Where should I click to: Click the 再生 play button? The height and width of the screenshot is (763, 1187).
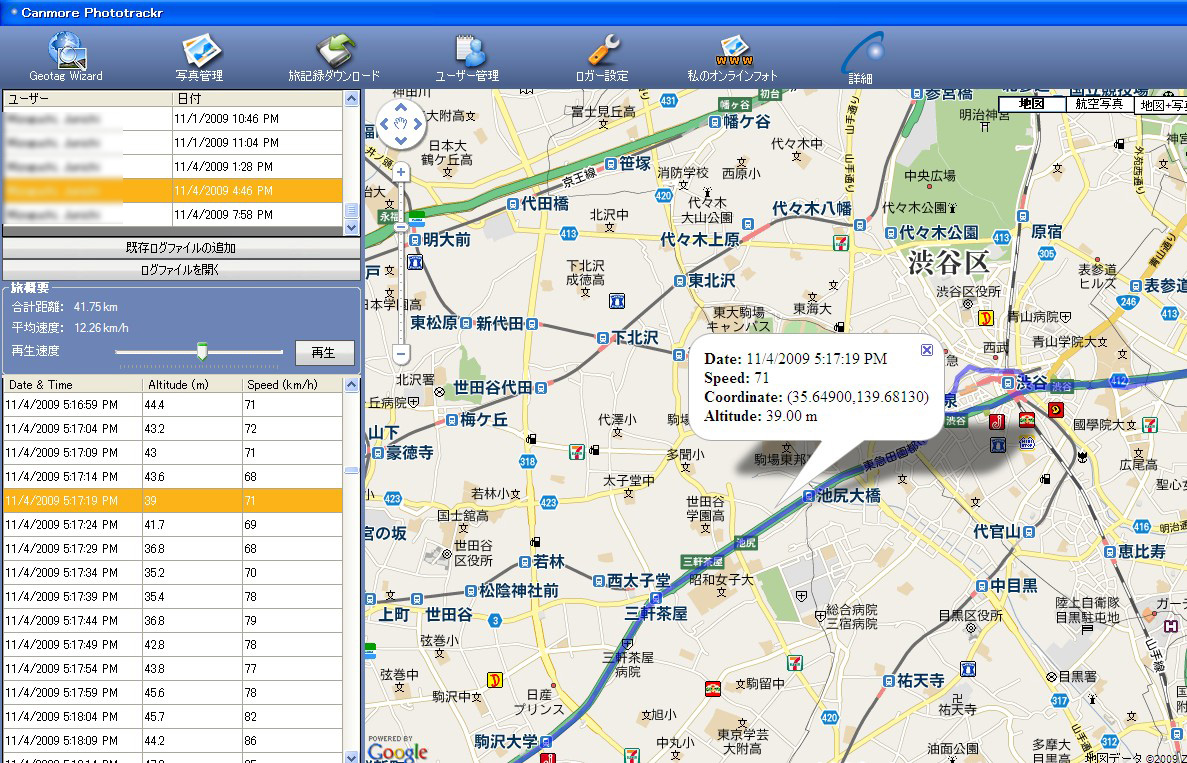(x=324, y=352)
